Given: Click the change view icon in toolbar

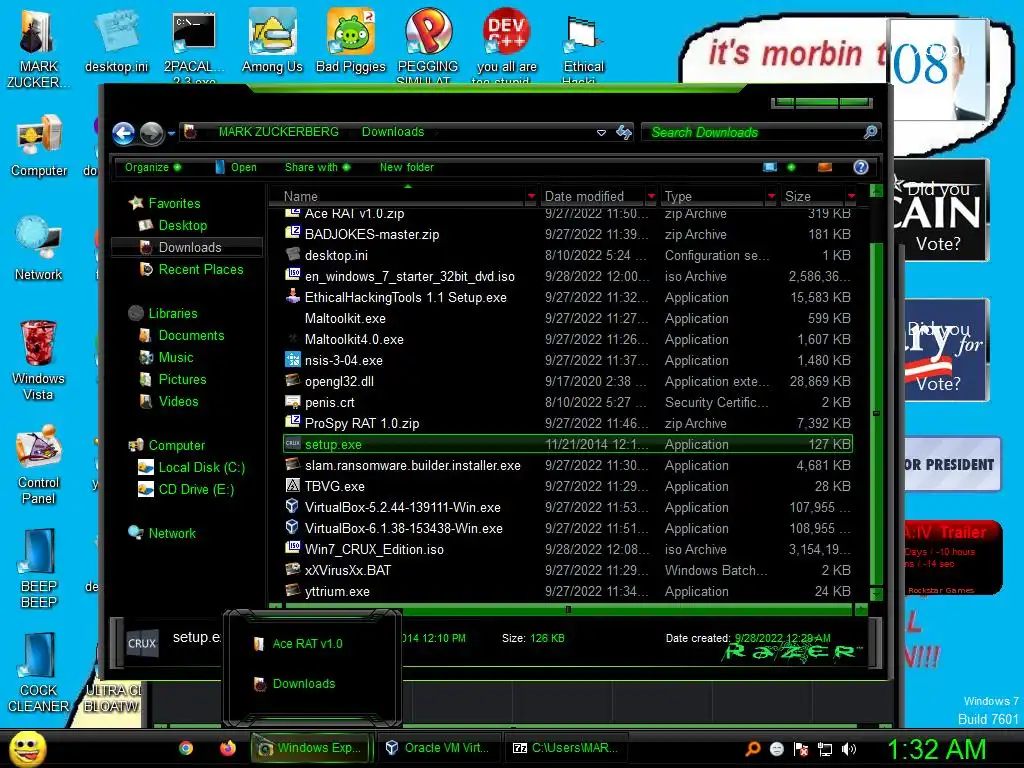Looking at the screenshot, I should [x=770, y=167].
